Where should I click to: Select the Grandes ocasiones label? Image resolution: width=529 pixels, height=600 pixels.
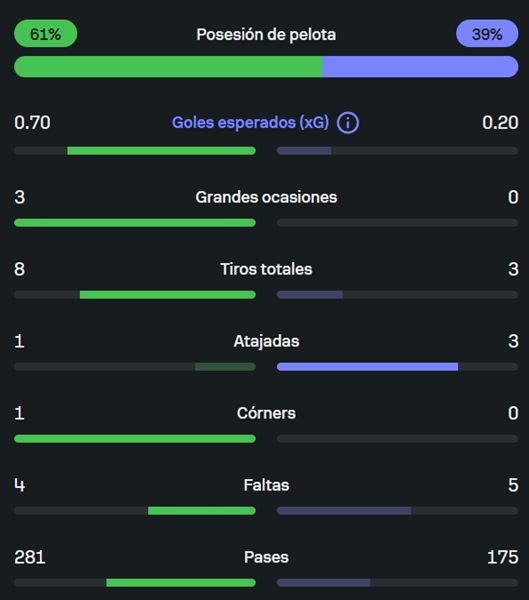point(266,197)
